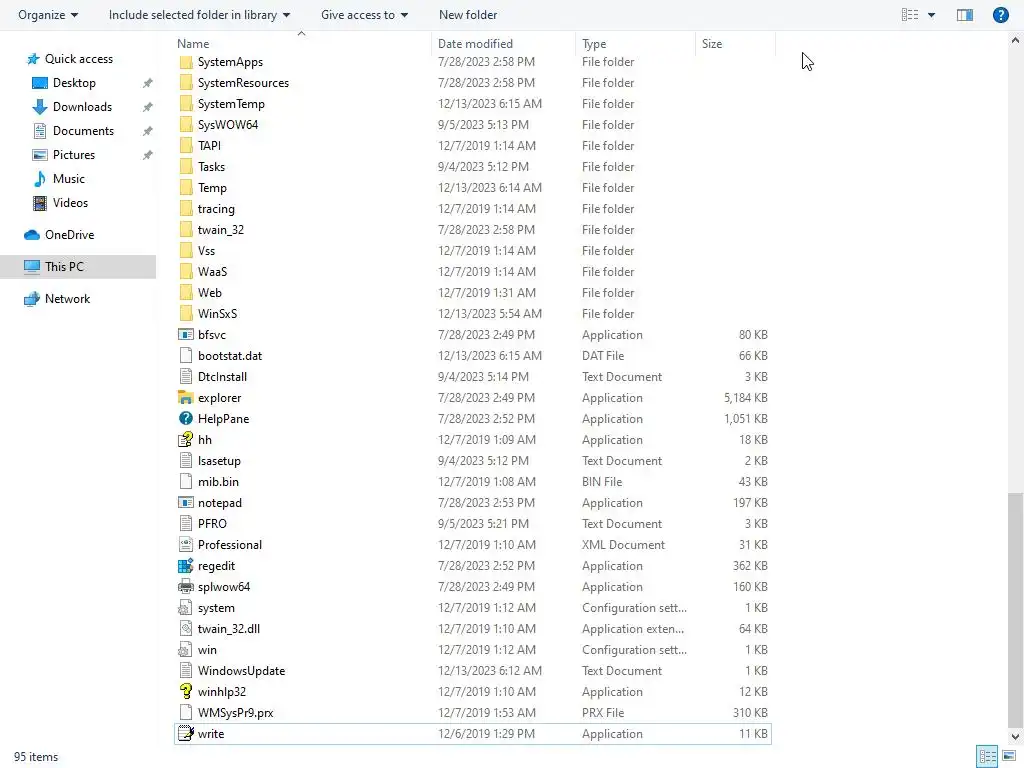Click the hh help application icon
The width and height of the screenshot is (1024, 768).
(185, 440)
